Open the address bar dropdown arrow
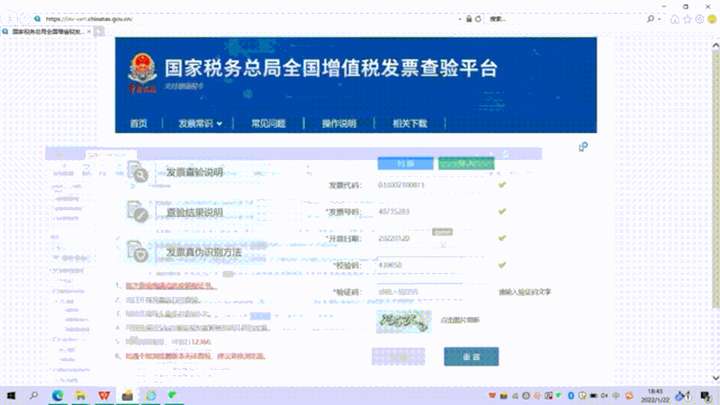720x405 pixels. 460,19
